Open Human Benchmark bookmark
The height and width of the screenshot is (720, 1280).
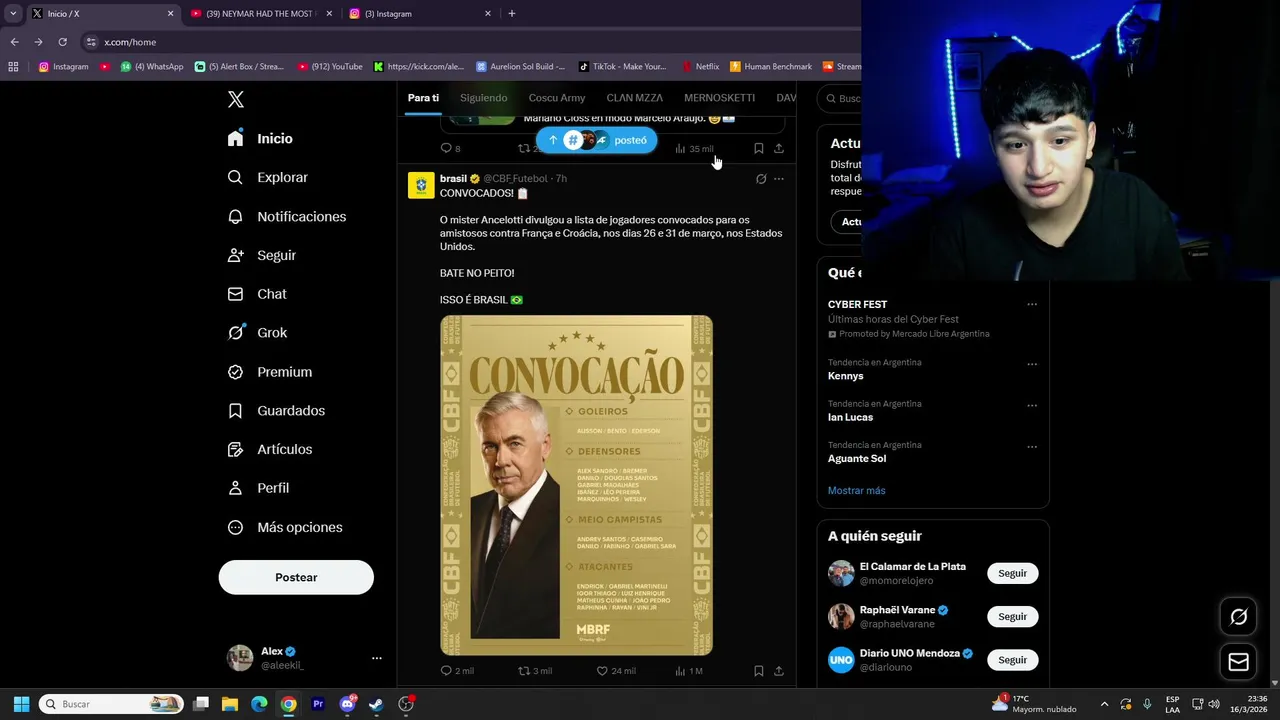(x=771, y=67)
